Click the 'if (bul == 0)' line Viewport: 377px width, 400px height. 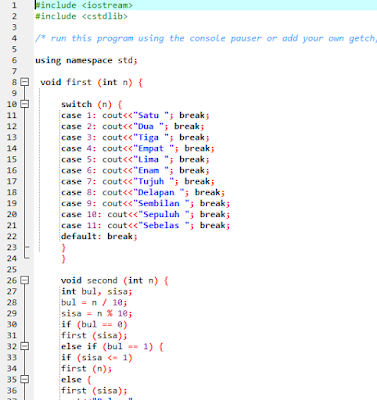(94, 325)
